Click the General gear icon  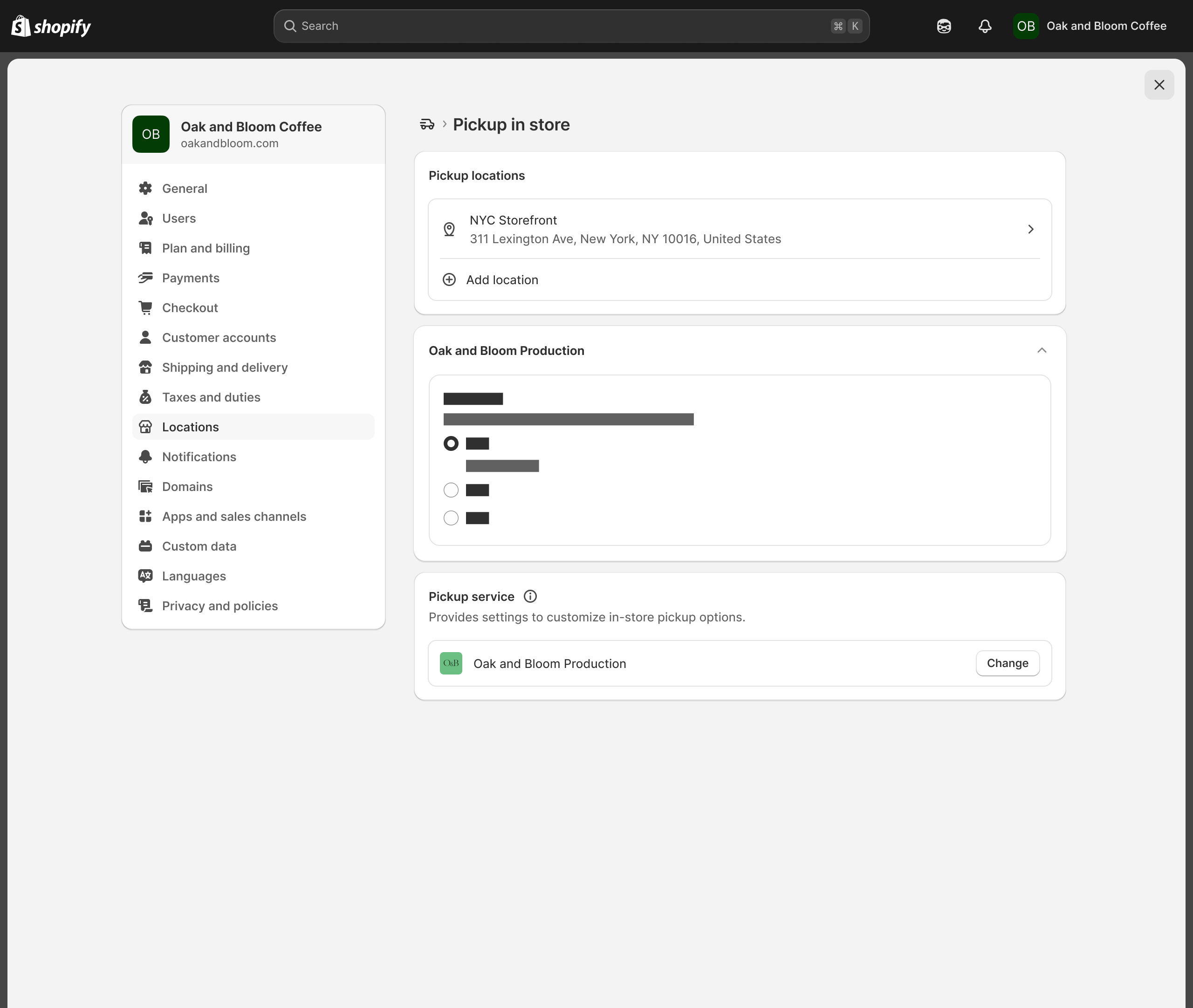click(145, 189)
